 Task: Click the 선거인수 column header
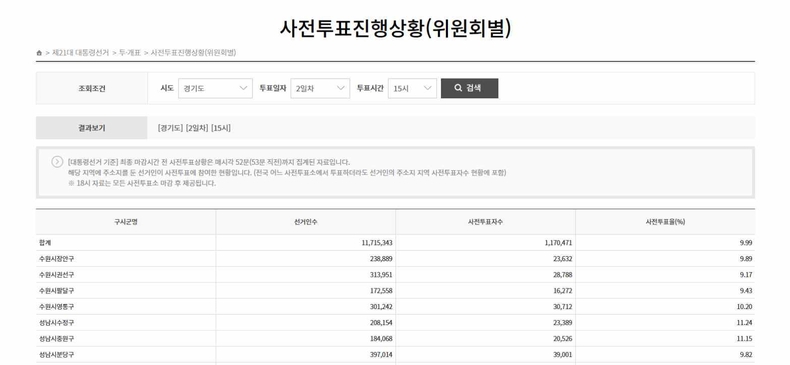306,222
